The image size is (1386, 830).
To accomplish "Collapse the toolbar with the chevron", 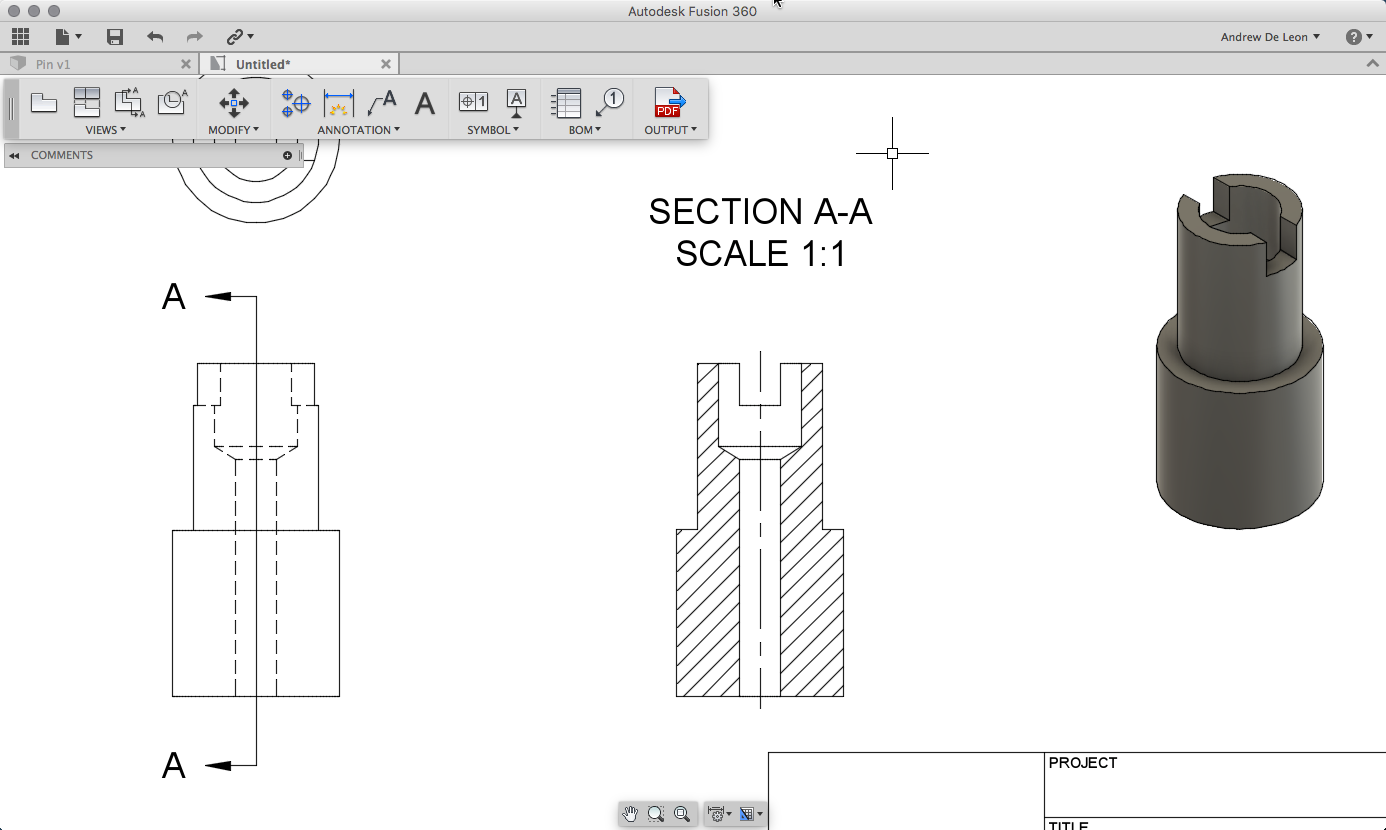I will pyautogui.click(x=1372, y=63).
